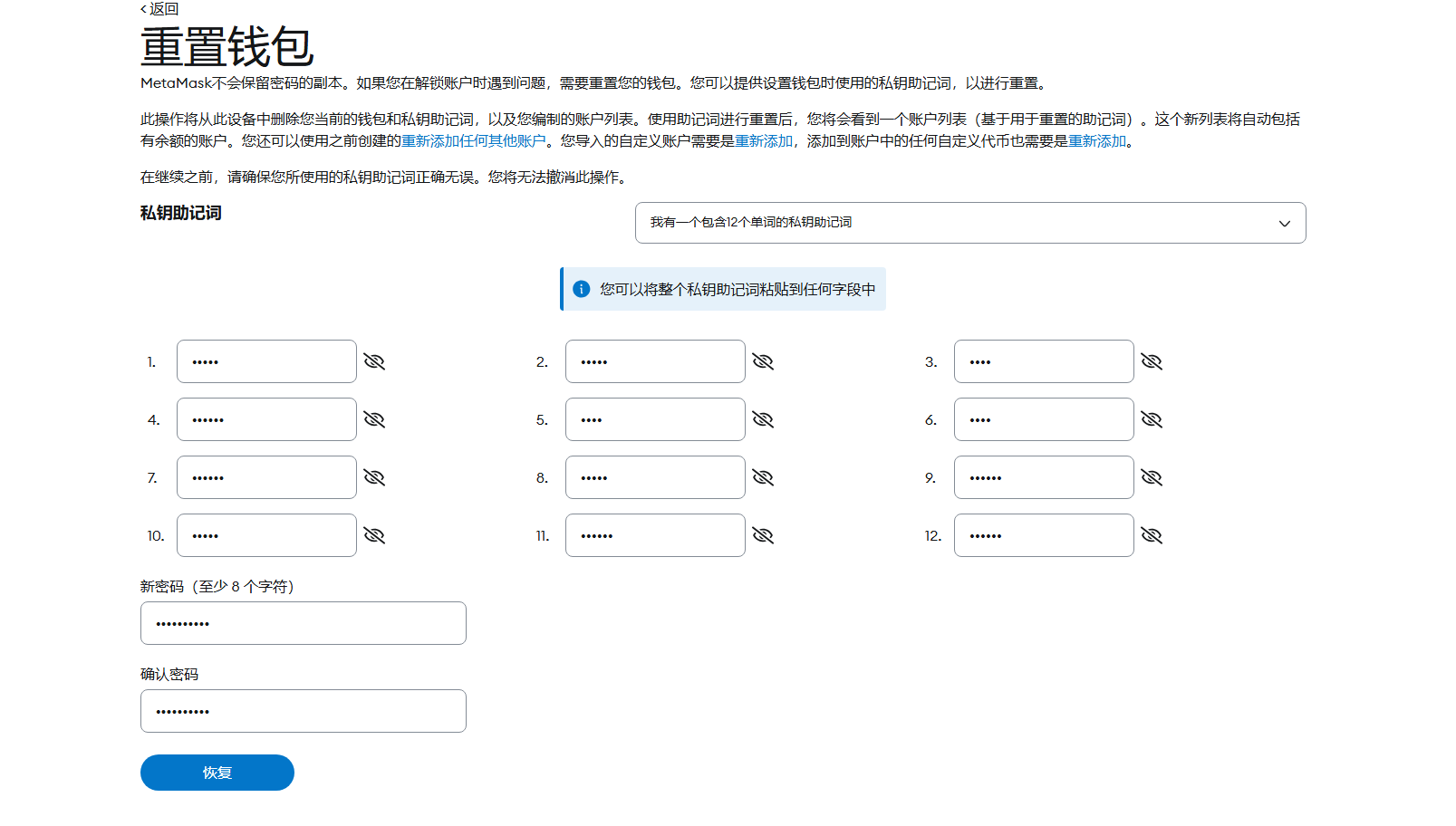The width and height of the screenshot is (1456, 826).
Task: Reveal word 7 with eye icon
Action: (x=374, y=477)
